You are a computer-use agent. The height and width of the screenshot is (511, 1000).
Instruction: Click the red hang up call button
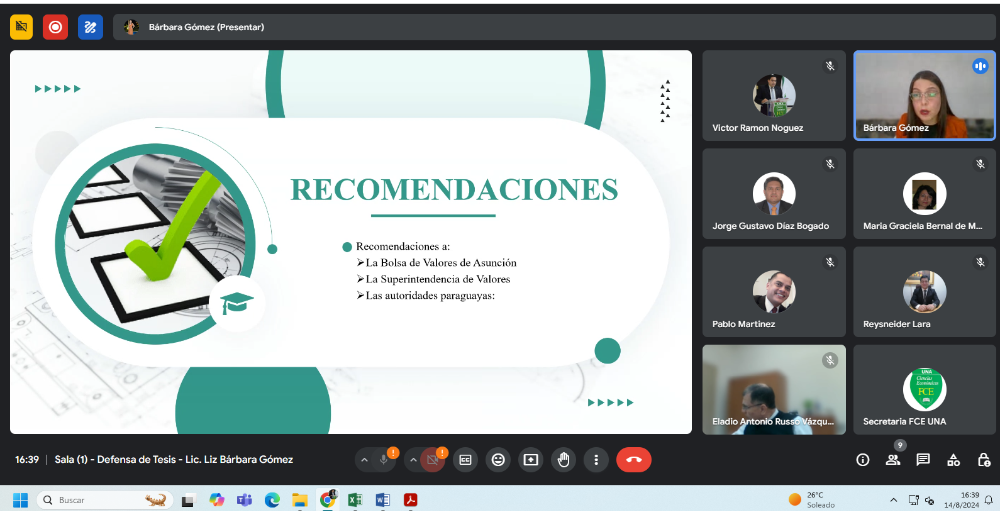pyautogui.click(x=633, y=459)
